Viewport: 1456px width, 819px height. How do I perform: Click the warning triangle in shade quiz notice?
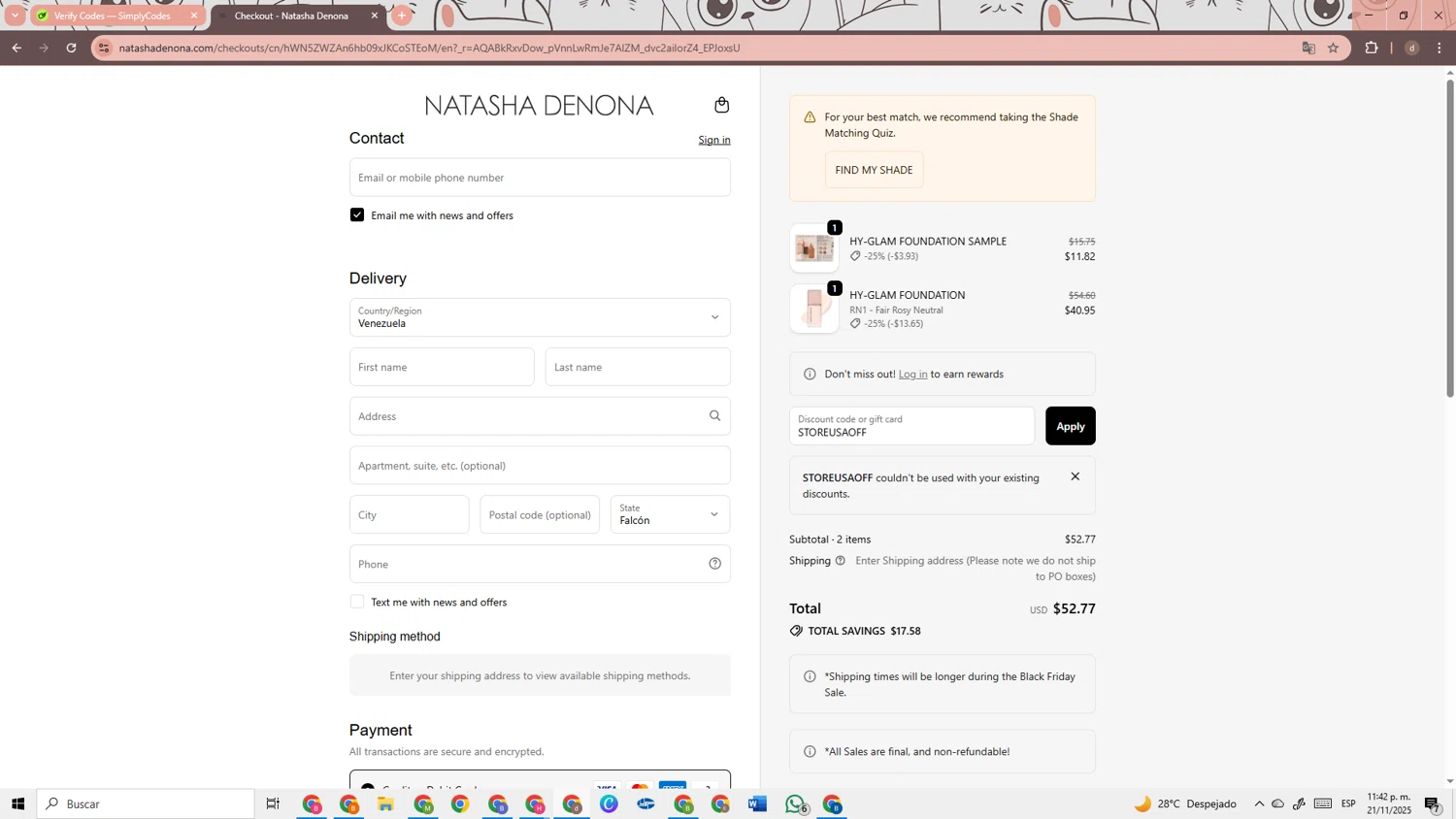(810, 117)
